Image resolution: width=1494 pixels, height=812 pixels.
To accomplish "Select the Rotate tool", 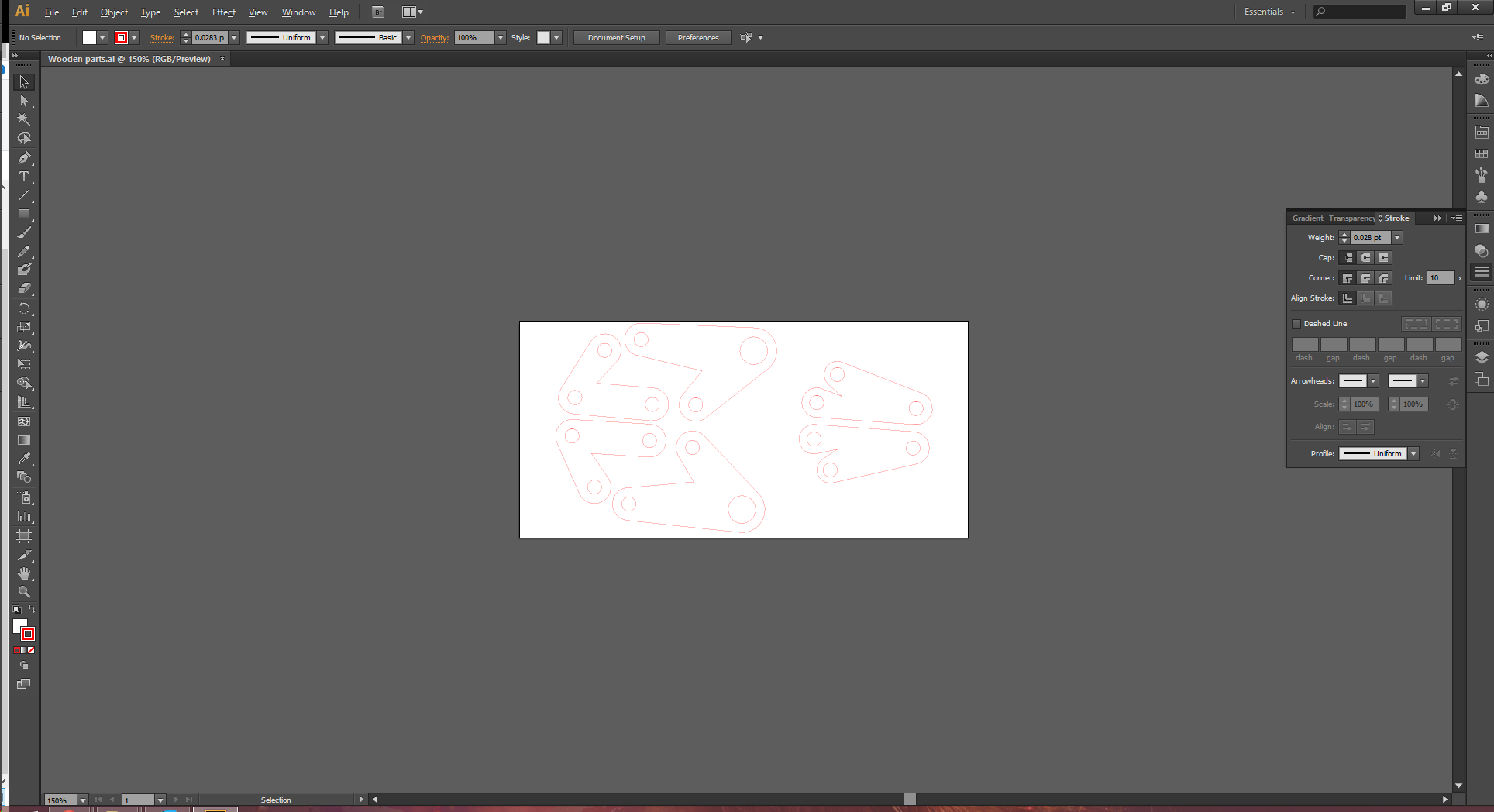I will pyautogui.click(x=24, y=308).
